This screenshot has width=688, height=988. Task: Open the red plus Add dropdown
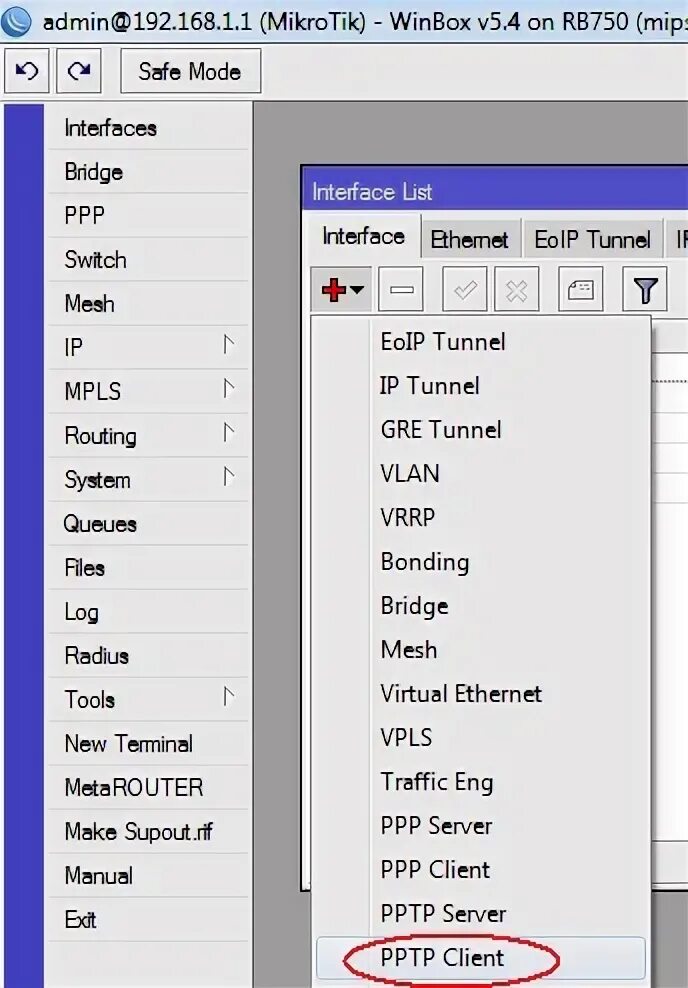coord(341,289)
